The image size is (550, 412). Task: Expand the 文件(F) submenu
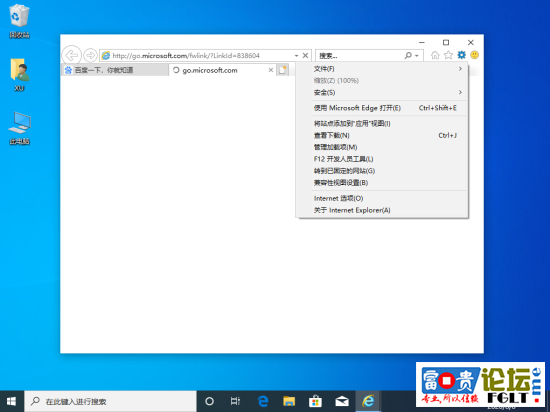(x=382, y=69)
